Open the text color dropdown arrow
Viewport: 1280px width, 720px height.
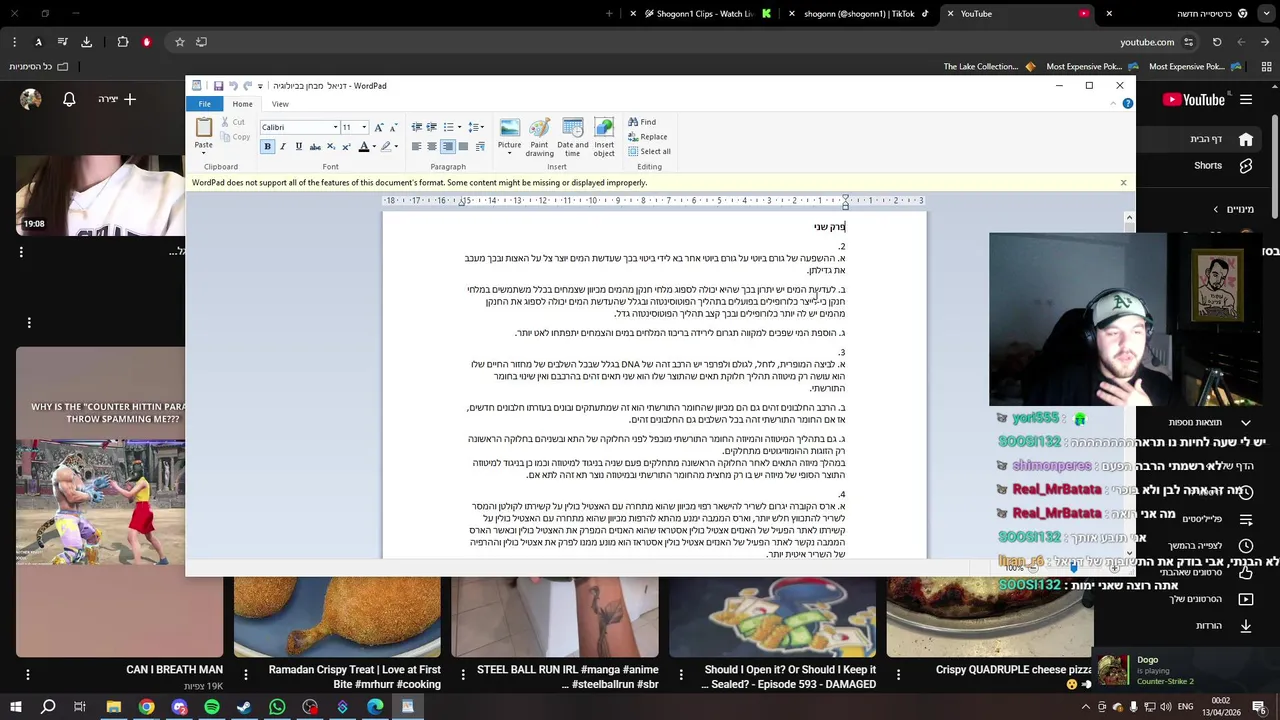(x=374, y=147)
